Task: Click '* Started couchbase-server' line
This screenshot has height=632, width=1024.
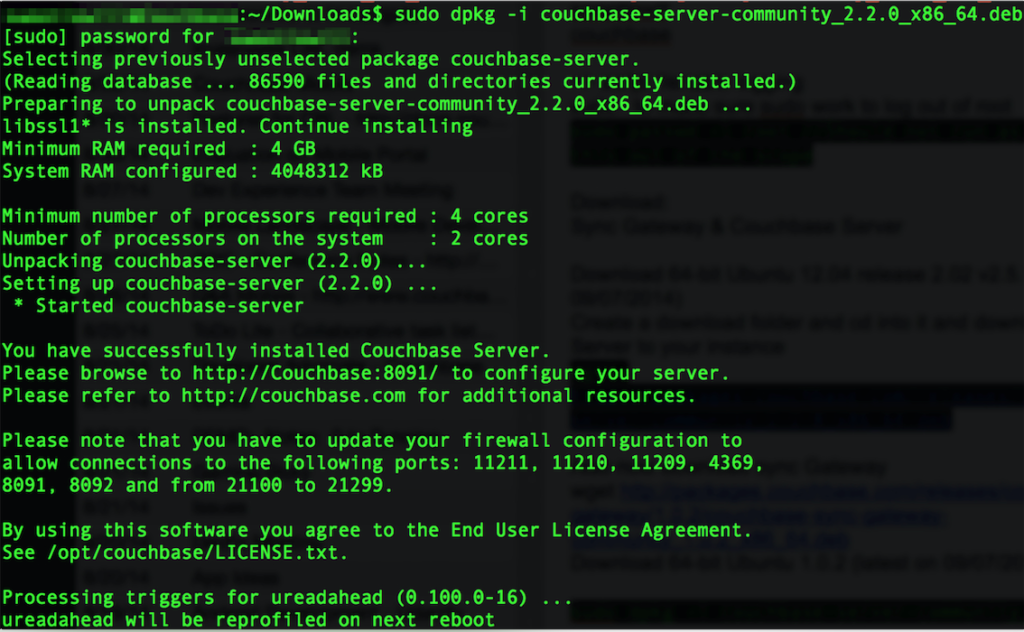Action: pos(159,306)
